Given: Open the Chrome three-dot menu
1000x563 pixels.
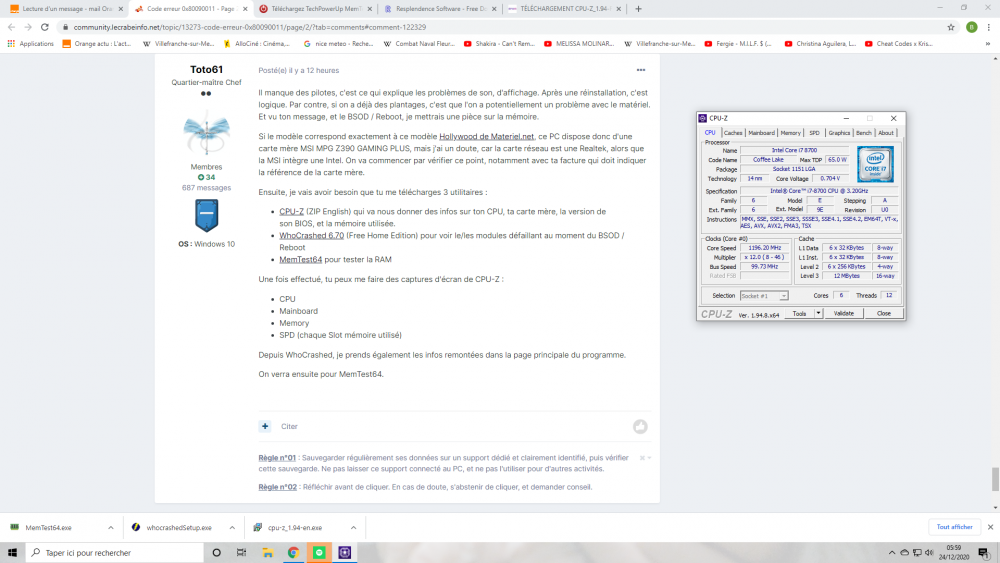Looking at the screenshot, I should pyautogui.click(x=989, y=27).
